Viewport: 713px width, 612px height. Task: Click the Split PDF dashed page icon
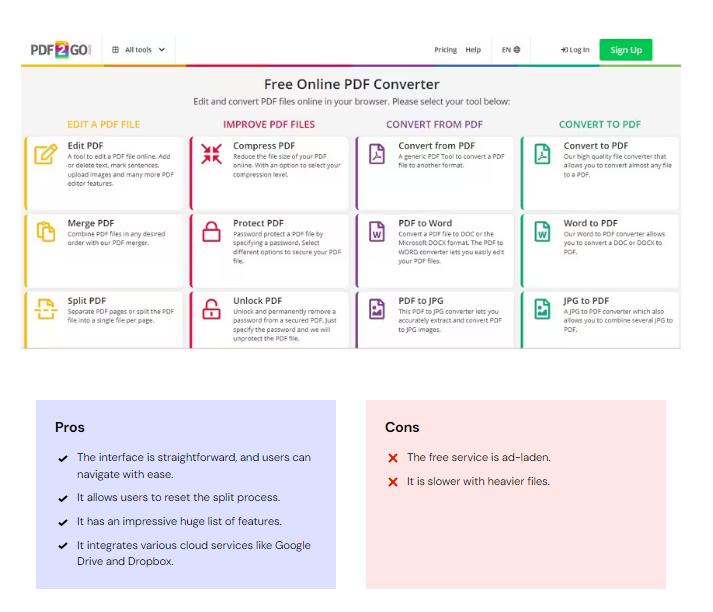coord(46,309)
